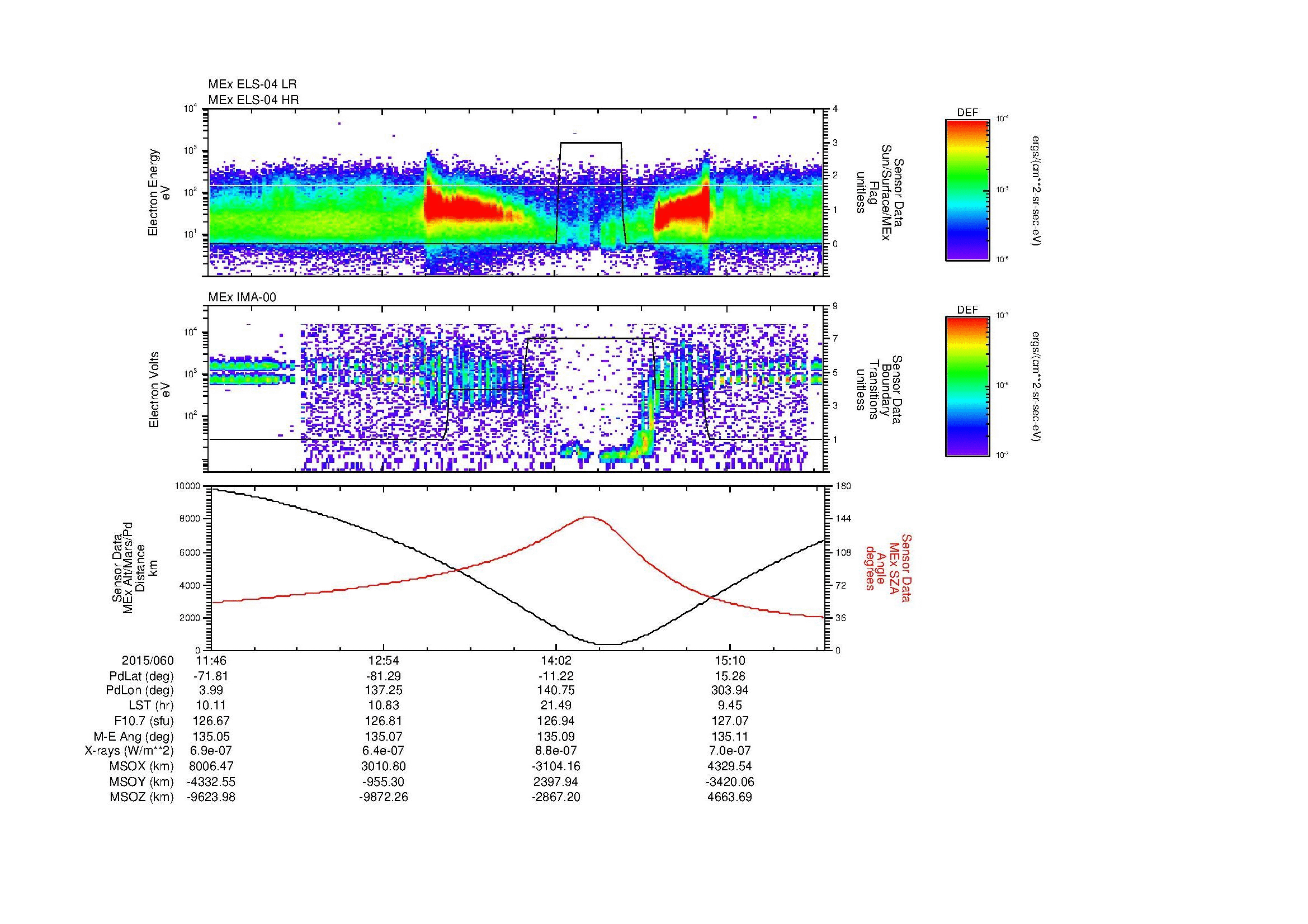This screenshot has width=1308, height=924.
Task: Click the LST value '21.49'
Action: [x=556, y=706]
